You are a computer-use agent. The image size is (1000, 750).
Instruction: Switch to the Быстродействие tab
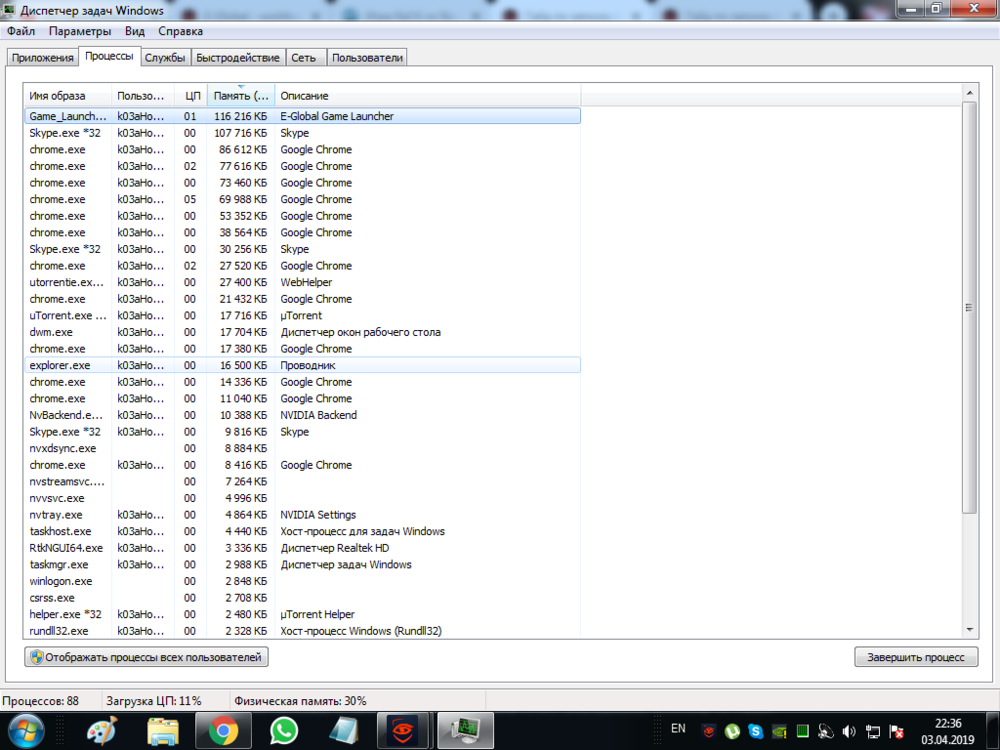coord(238,58)
